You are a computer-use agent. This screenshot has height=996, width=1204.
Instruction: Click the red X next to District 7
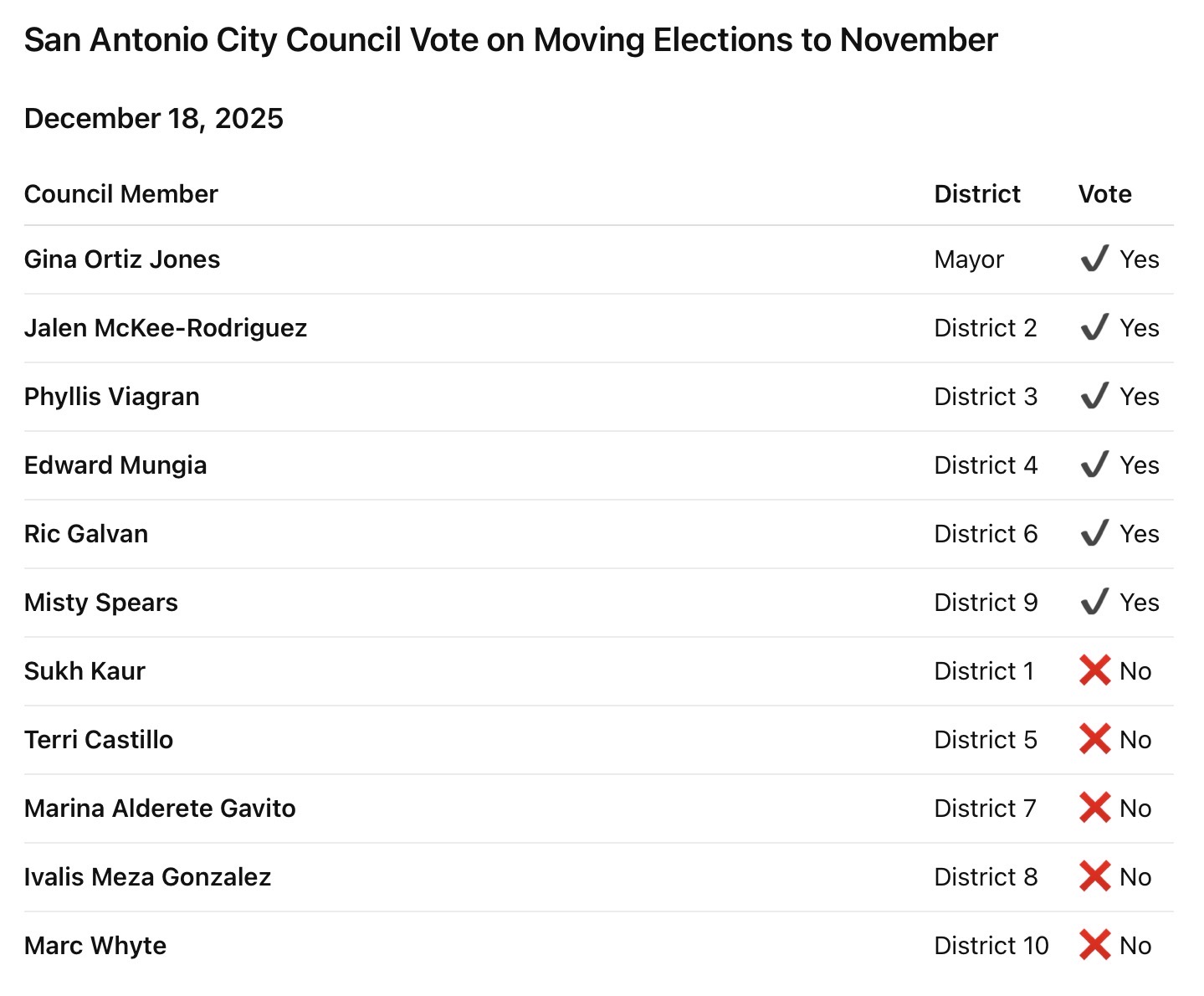(1094, 808)
